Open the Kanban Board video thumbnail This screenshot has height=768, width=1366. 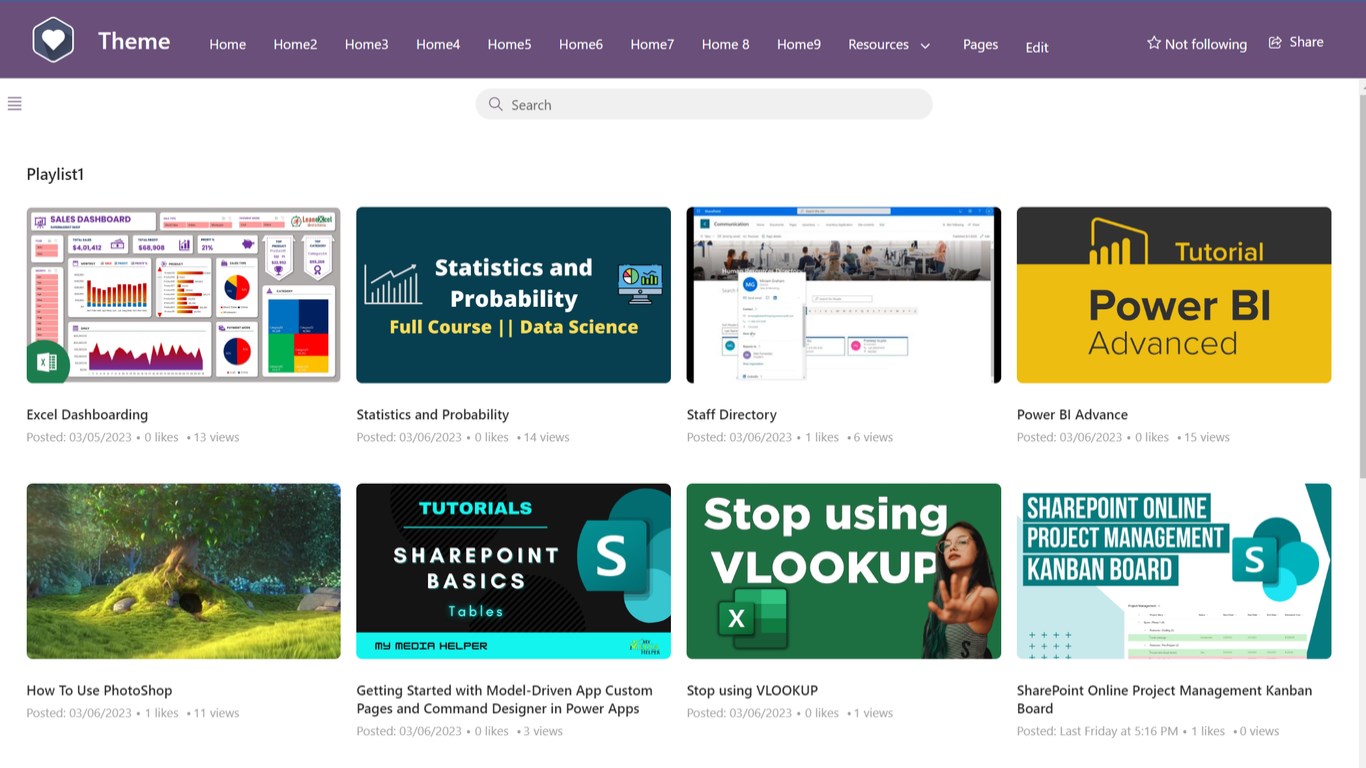1174,571
